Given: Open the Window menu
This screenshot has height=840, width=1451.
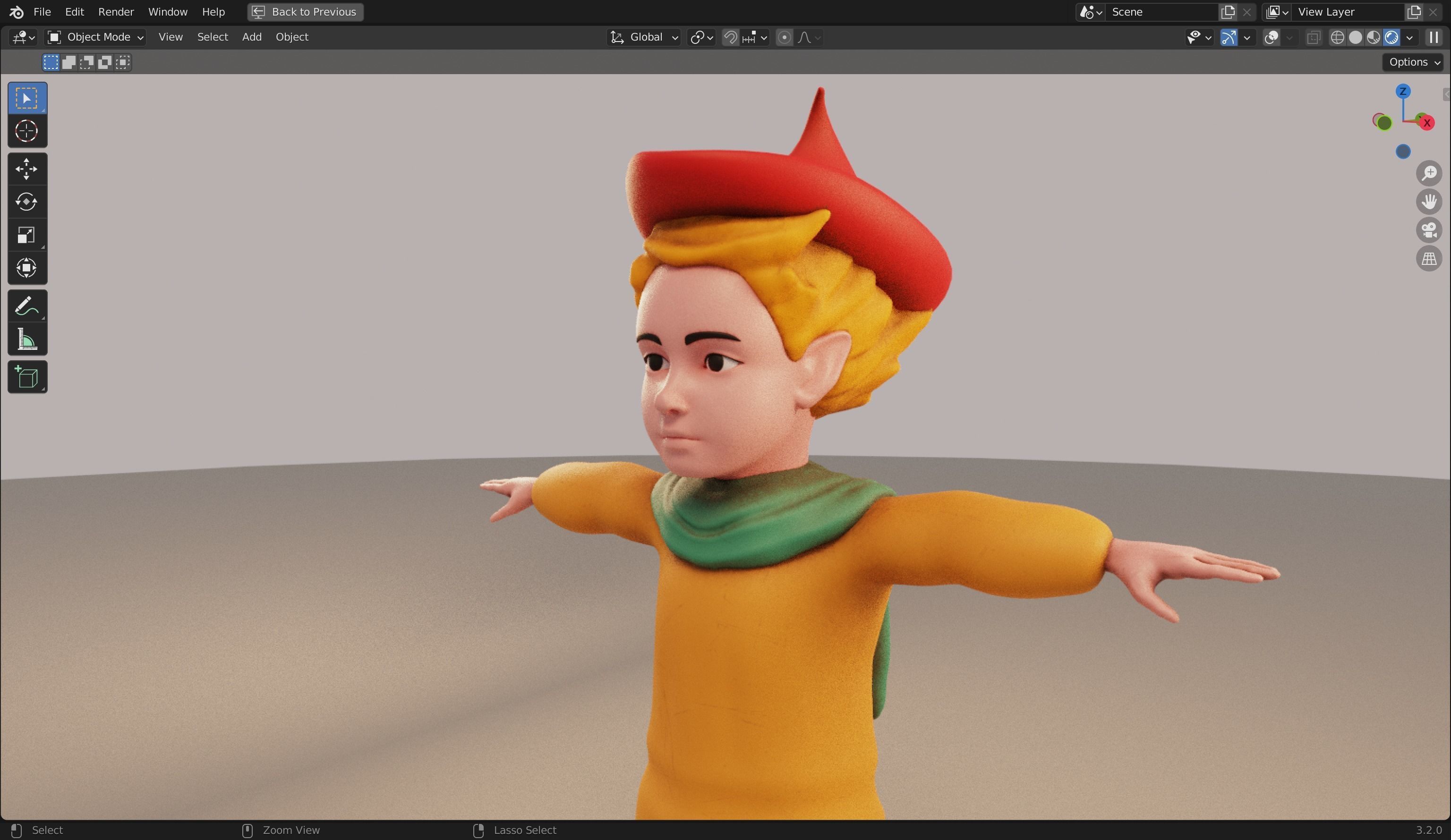Looking at the screenshot, I should 168,12.
